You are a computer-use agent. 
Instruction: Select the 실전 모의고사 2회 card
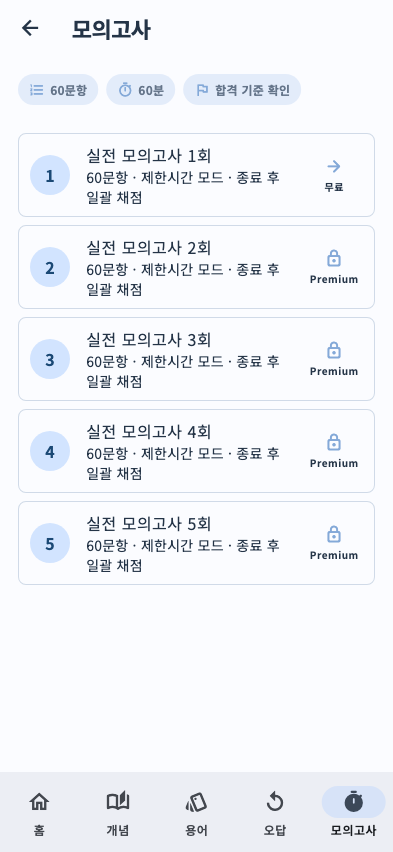point(196,267)
